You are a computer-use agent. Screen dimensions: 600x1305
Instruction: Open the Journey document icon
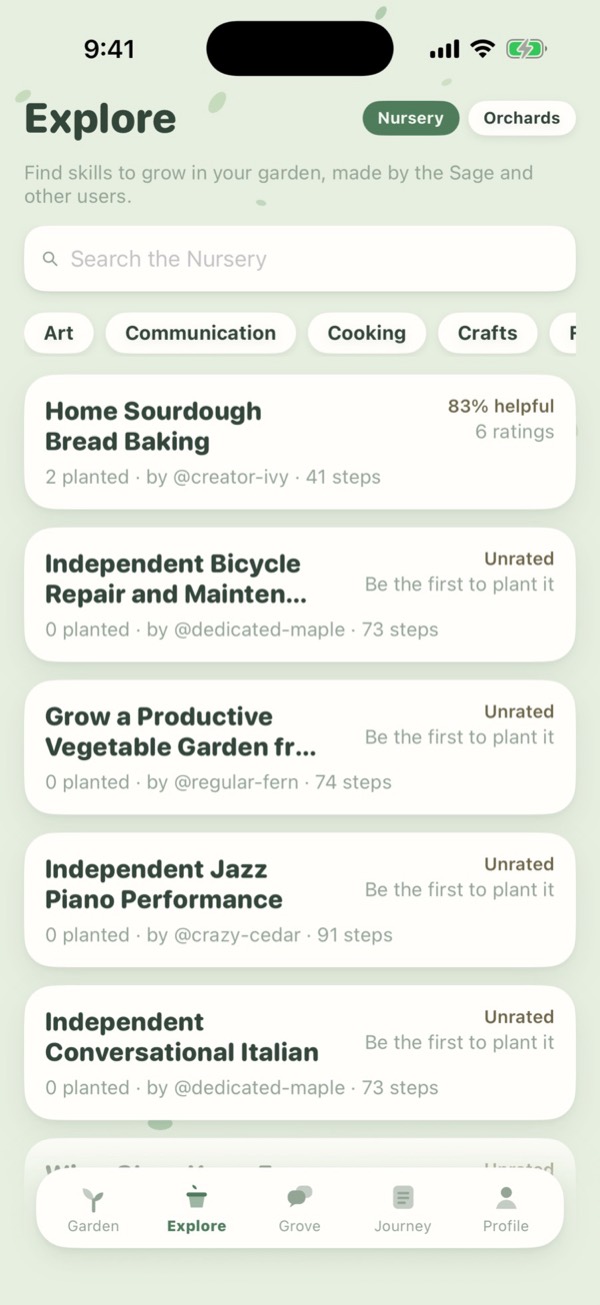[x=403, y=1197]
